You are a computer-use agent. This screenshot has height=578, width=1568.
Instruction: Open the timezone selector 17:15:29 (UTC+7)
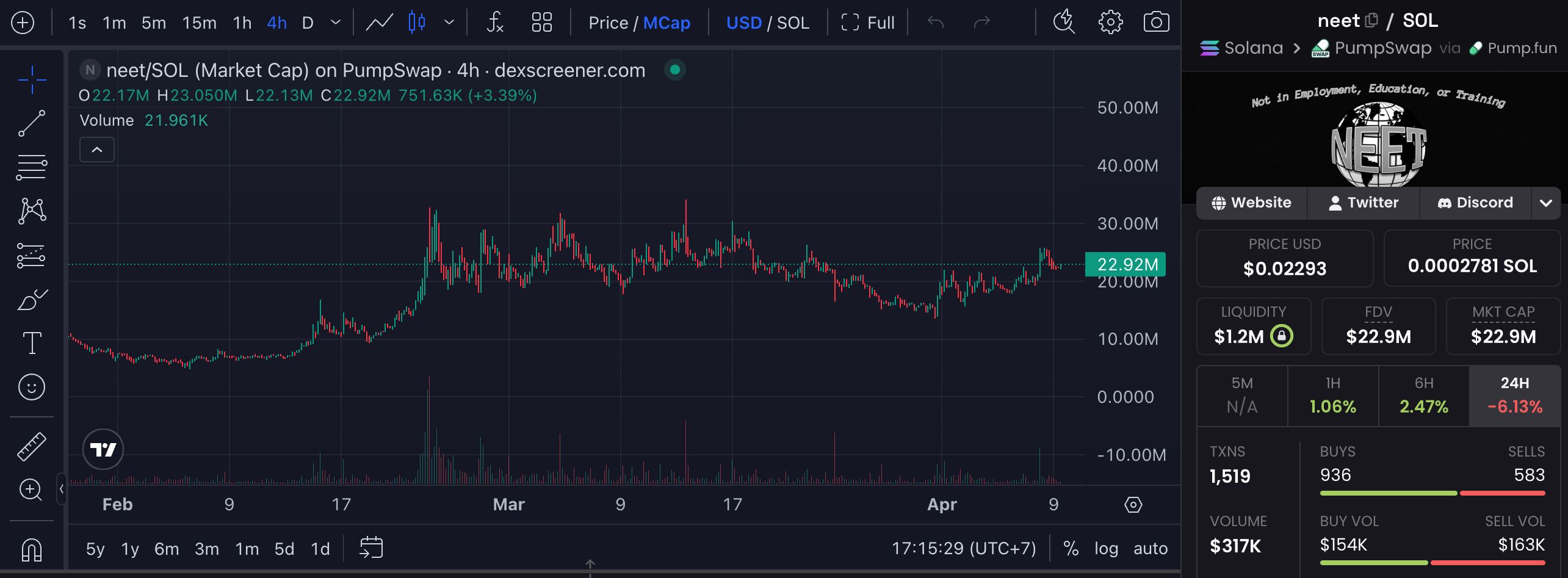pyautogui.click(x=964, y=548)
